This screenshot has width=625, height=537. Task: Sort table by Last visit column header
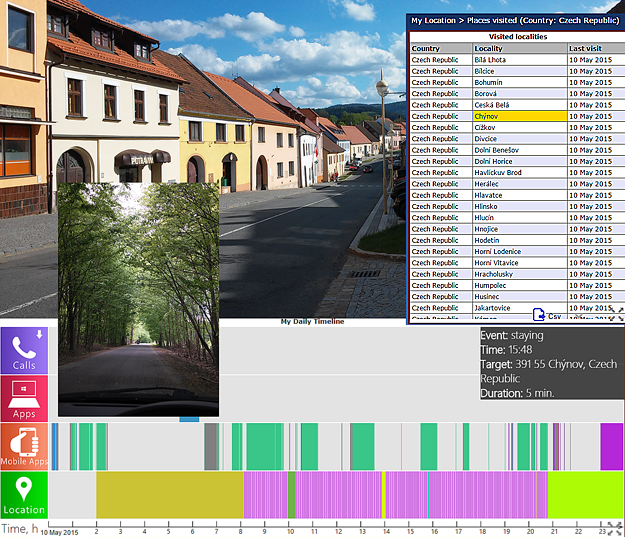pyautogui.click(x=585, y=48)
